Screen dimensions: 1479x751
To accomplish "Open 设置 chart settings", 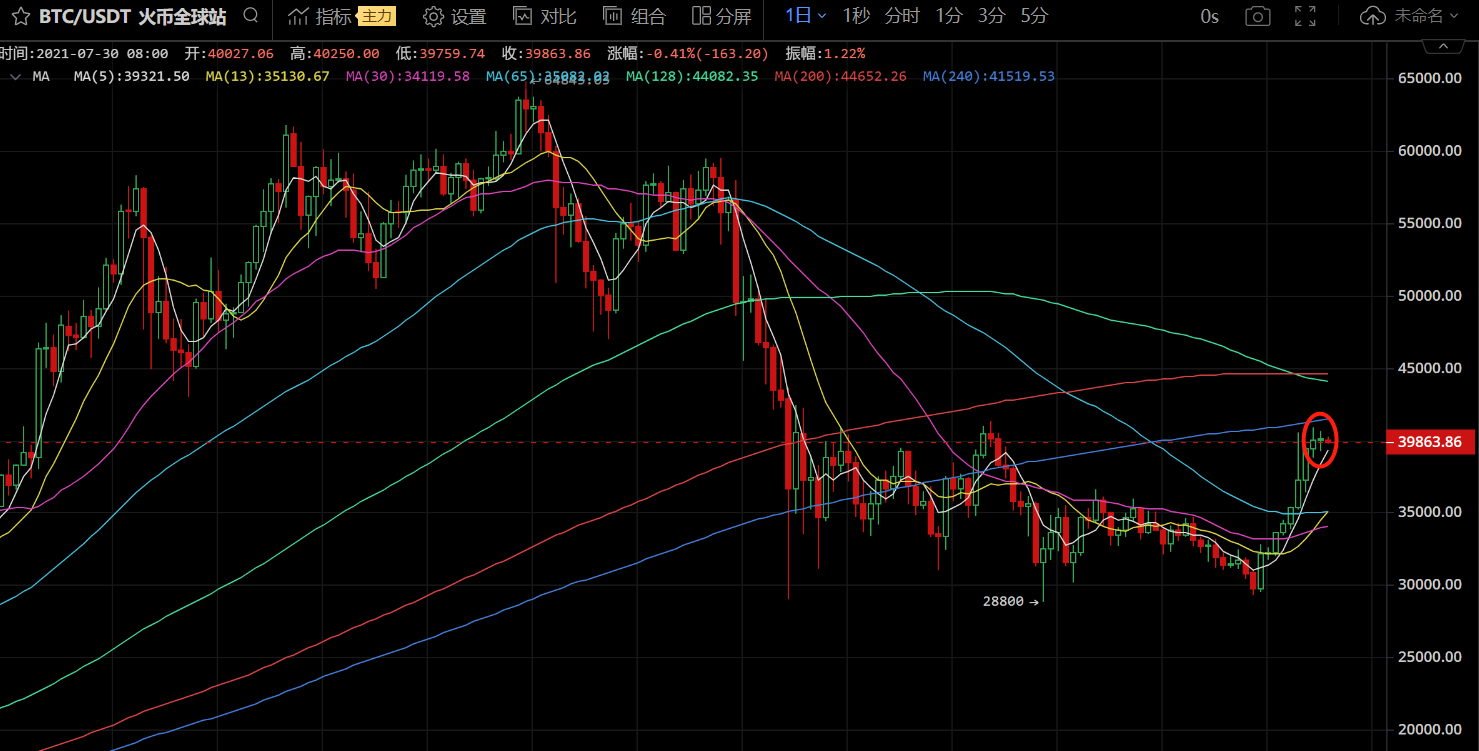I will (455, 16).
